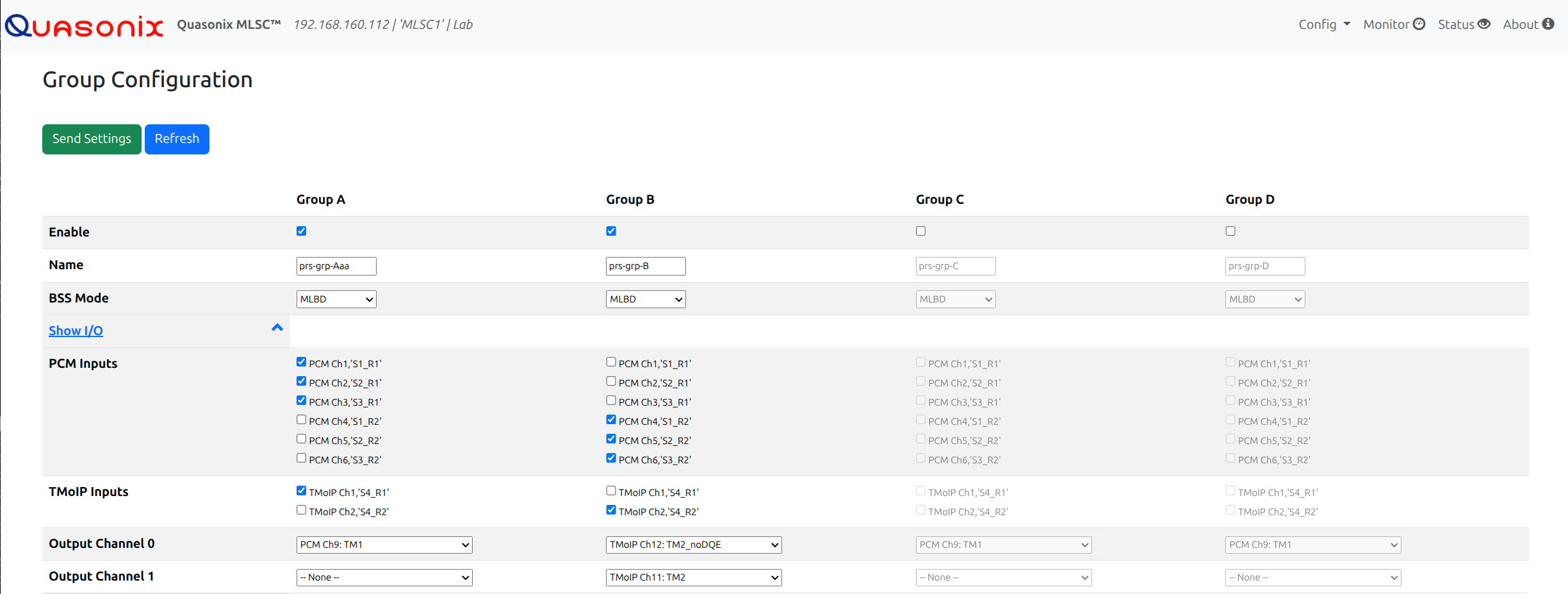Image resolution: width=1568 pixels, height=594 pixels.
Task: Click the Show I/O link
Action: pyautogui.click(x=76, y=331)
